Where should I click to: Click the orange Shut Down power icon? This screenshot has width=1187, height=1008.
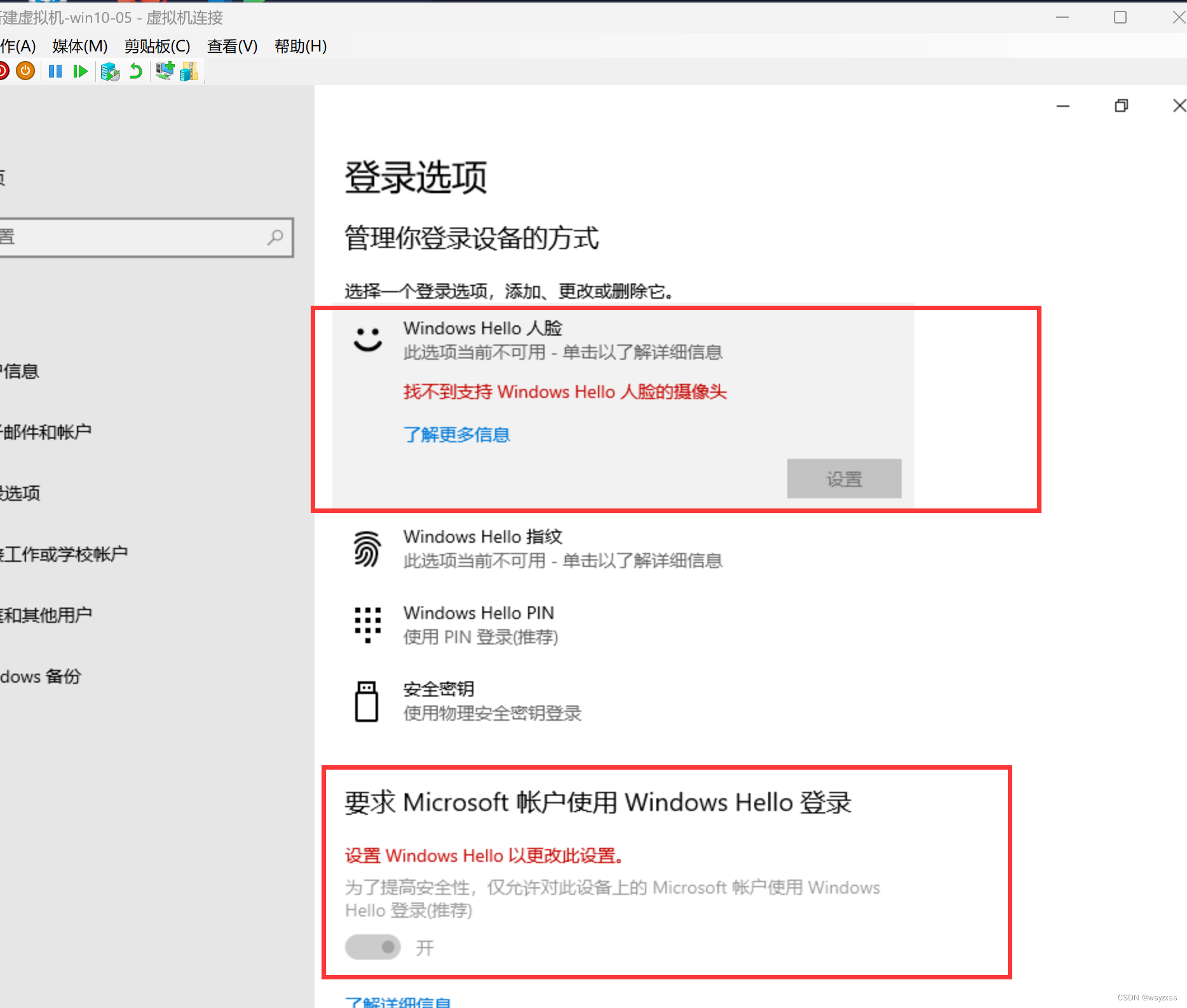pyautogui.click(x=25, y=71)
